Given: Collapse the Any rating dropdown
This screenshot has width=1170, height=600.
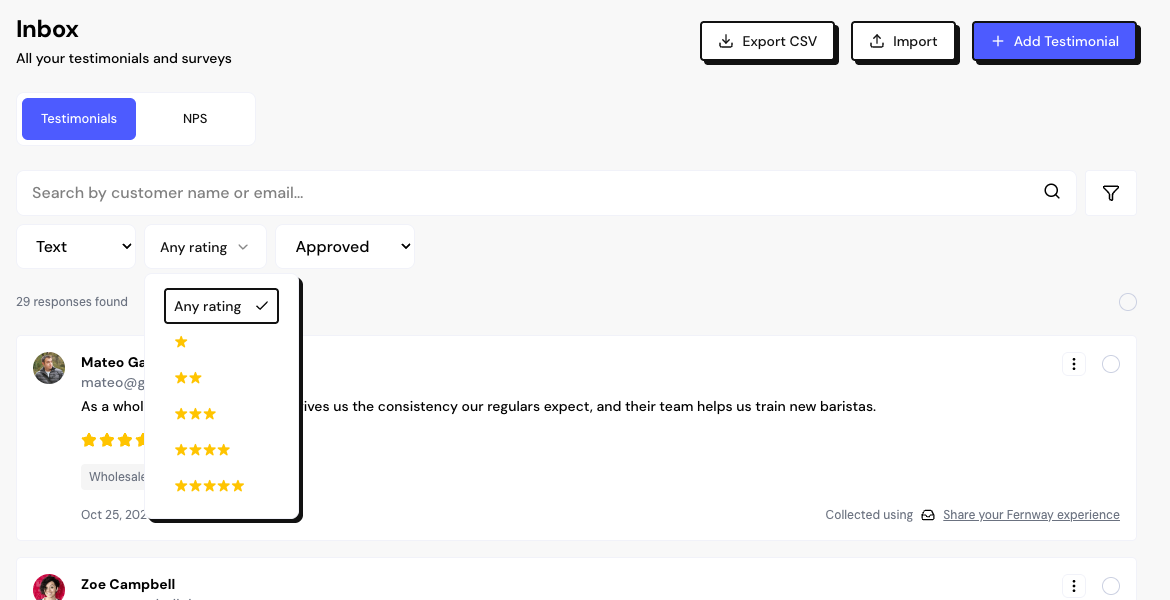Looking at the screenshot, I should point(205,247).
